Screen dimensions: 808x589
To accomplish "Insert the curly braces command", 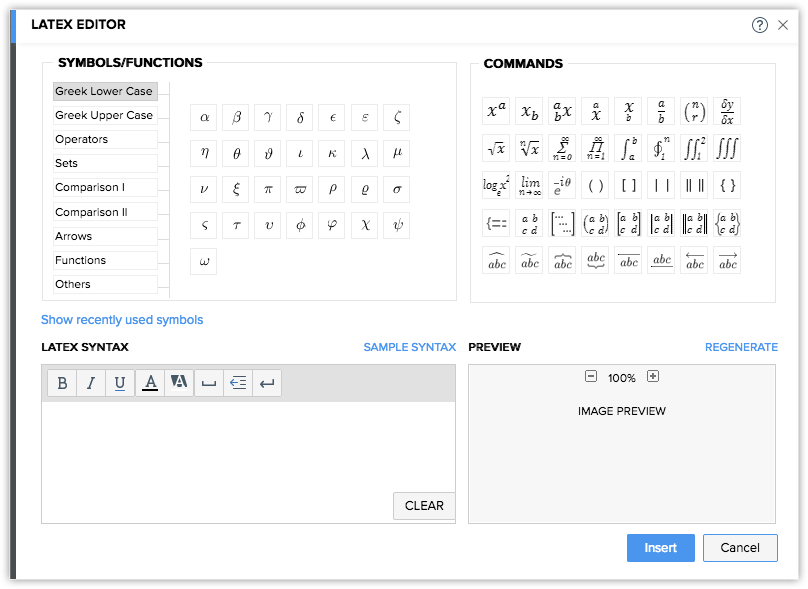I will 727,186.
